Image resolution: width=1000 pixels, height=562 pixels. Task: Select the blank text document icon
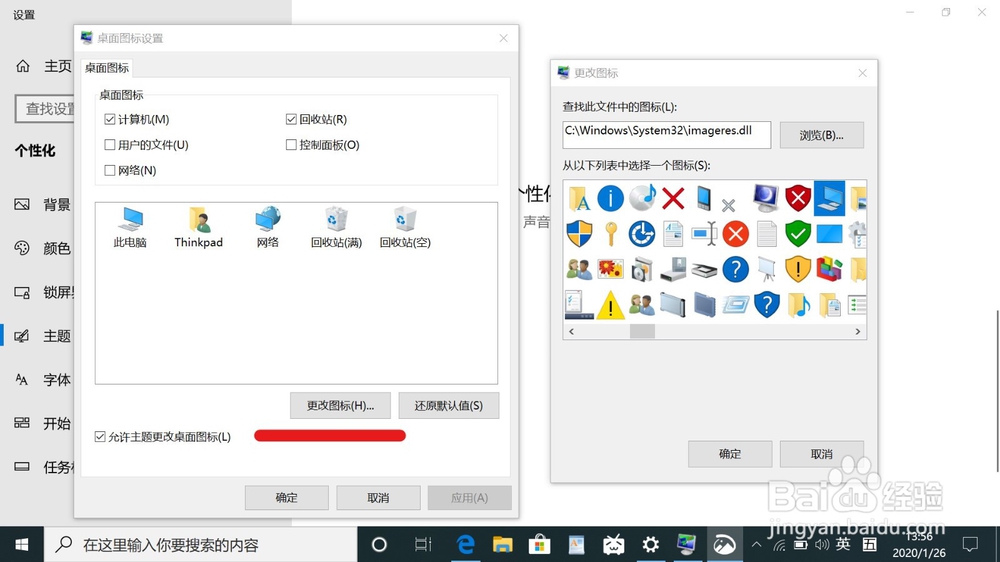click(x=767, y=234)
